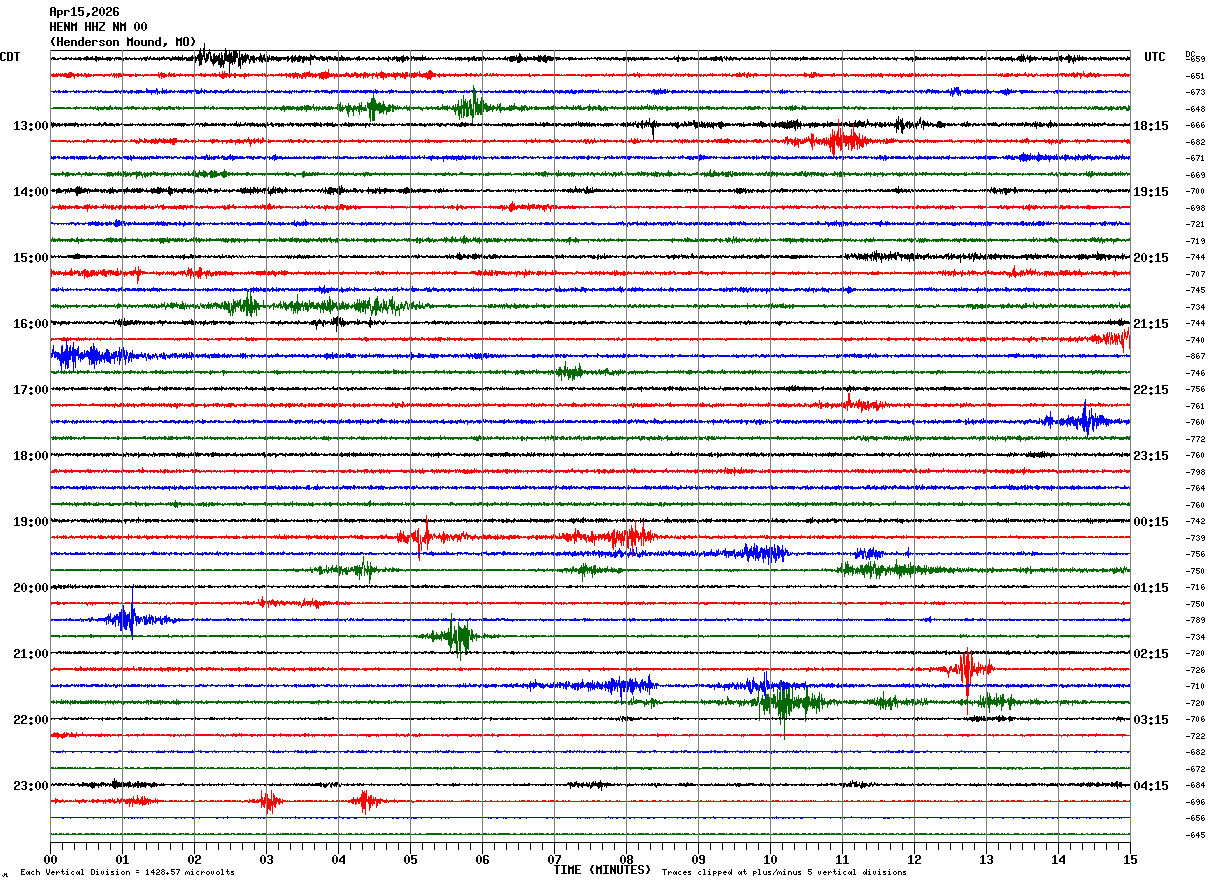
Task: Click minute tick label 03 on the time axis
Action: coord(266,860)
